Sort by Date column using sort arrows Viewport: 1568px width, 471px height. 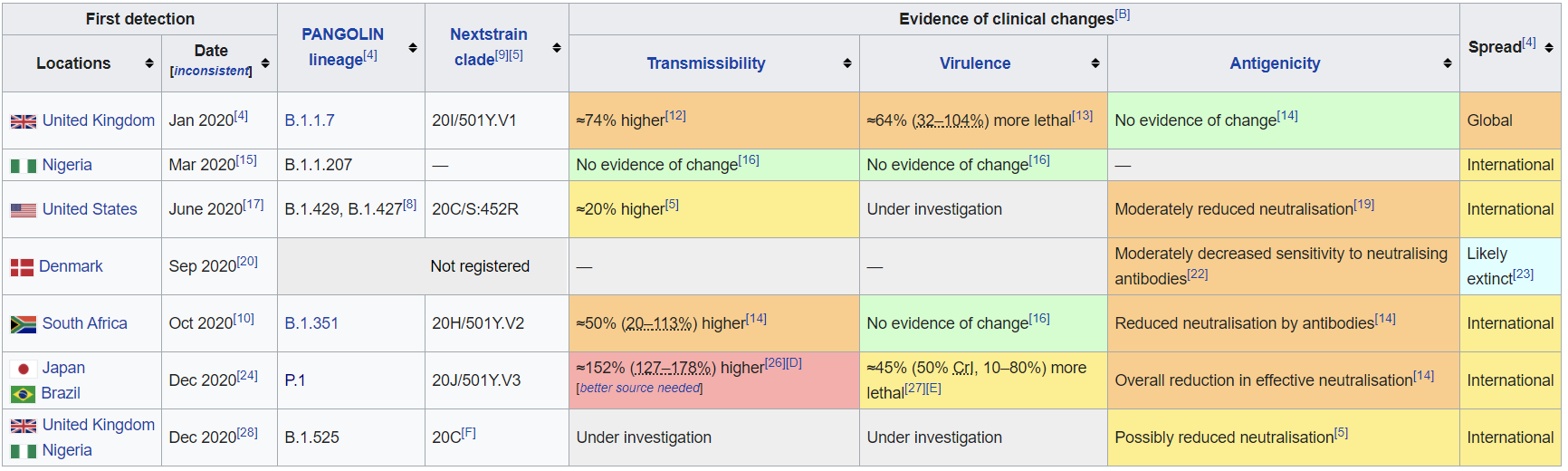coord(265,63)
